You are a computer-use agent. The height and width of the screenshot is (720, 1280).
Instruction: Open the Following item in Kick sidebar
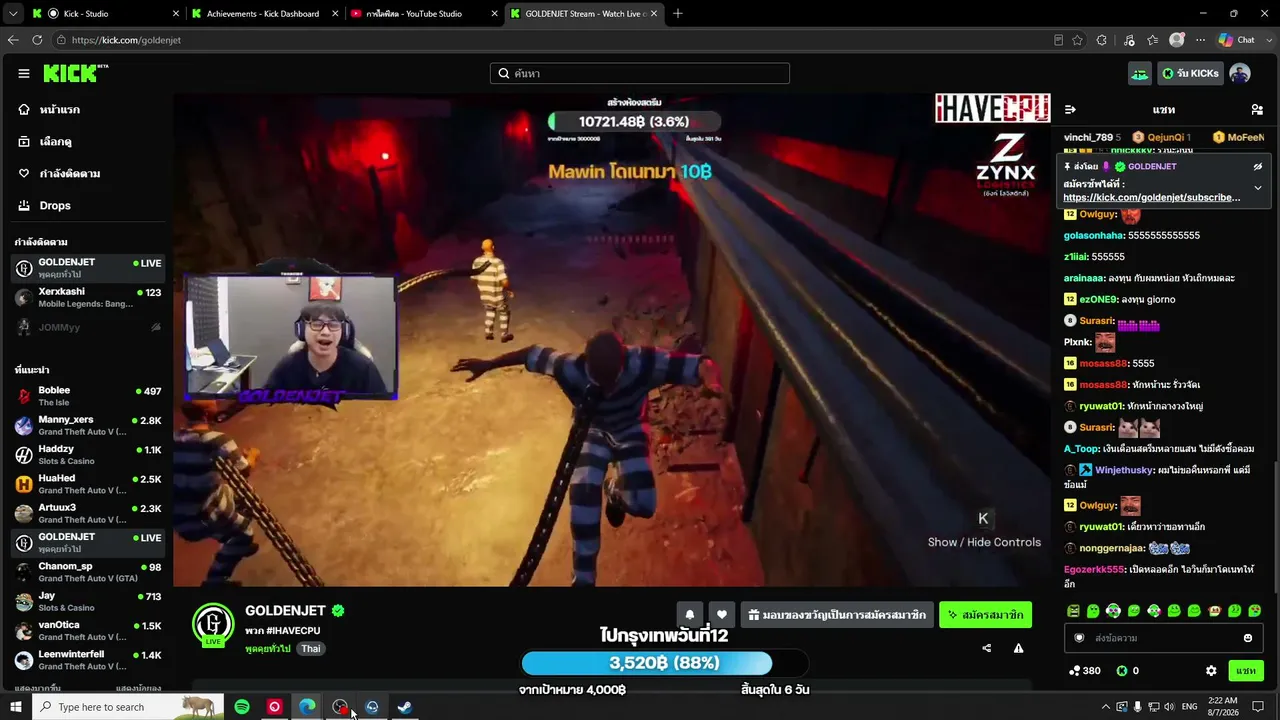[88, 173]
